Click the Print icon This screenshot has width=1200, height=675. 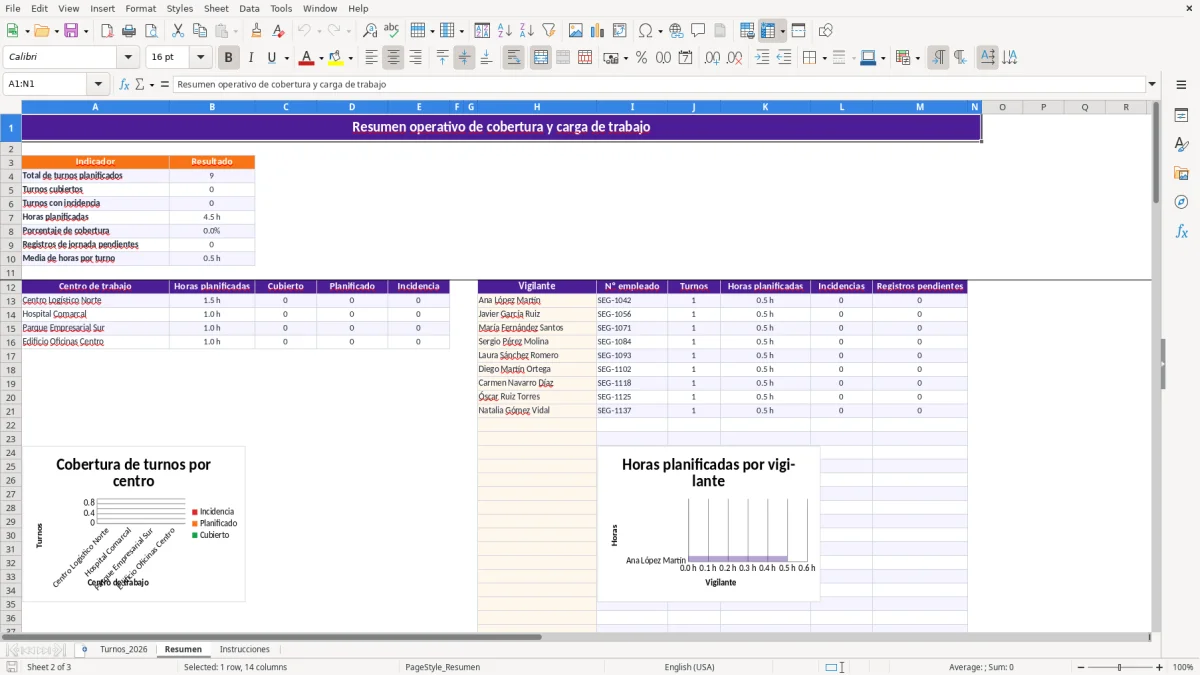(x=129, y=31)
